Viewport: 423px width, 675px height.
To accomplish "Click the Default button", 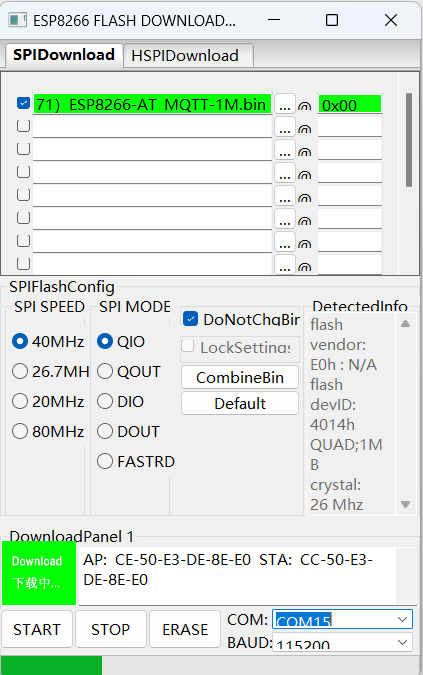I will [240, 403].
